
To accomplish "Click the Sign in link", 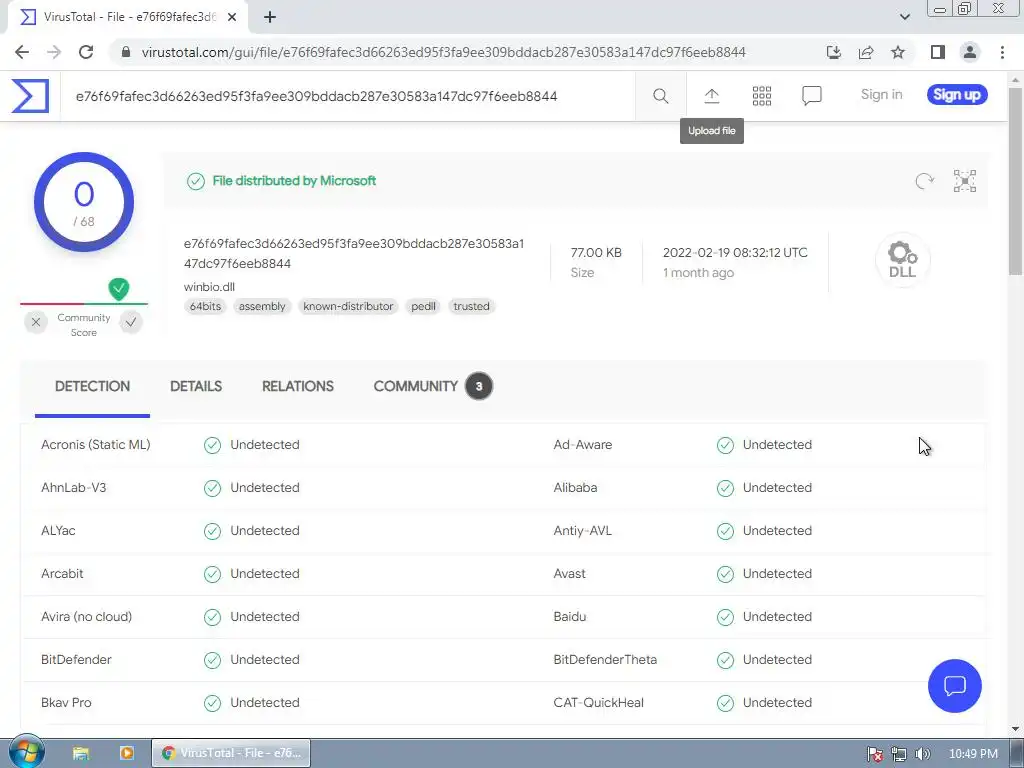I will (x=882, y=95).
